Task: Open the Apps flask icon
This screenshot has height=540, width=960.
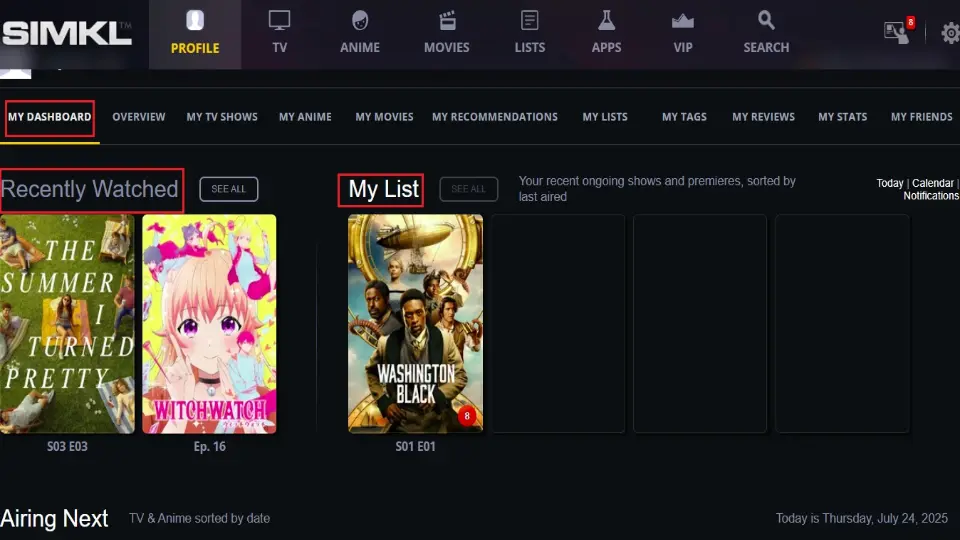Action: click(x=606, y=21)
